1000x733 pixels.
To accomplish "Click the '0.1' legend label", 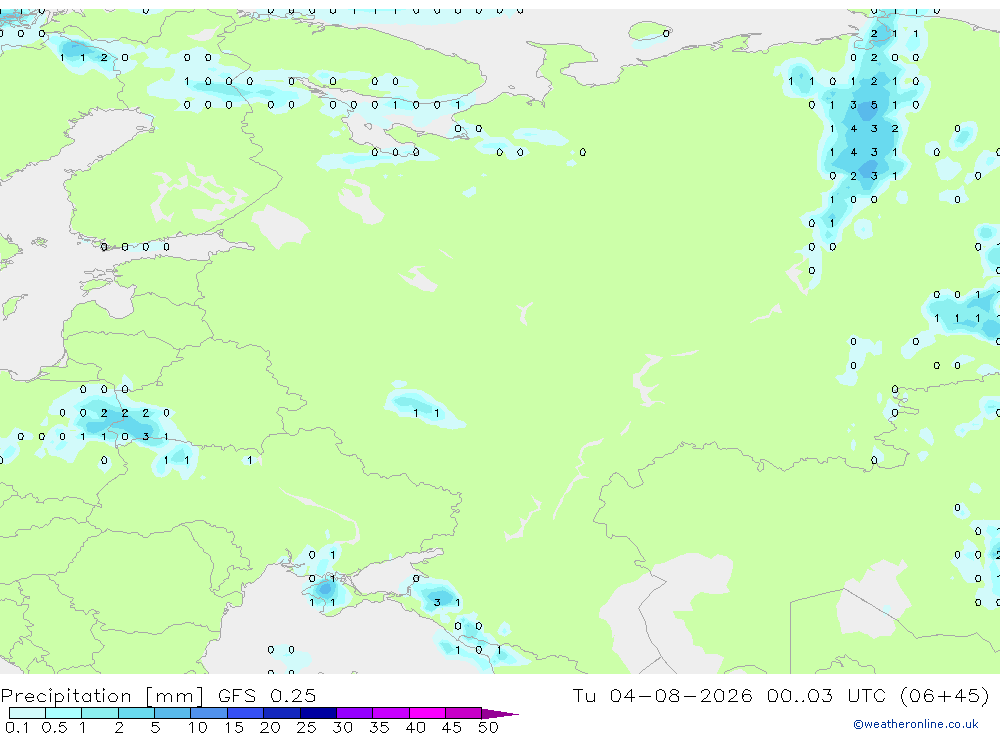I will pyautogui.click(x=17, y=727).
